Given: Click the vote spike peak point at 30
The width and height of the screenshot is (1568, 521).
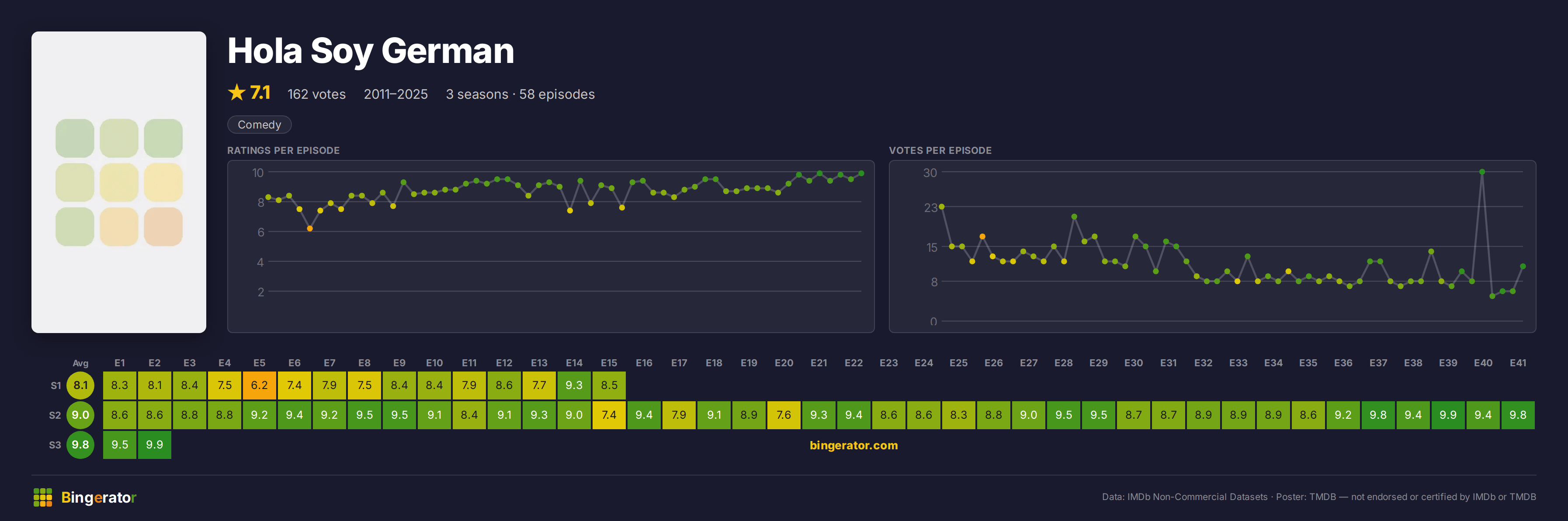Looking at the screenshot, I should (1481, 172).
